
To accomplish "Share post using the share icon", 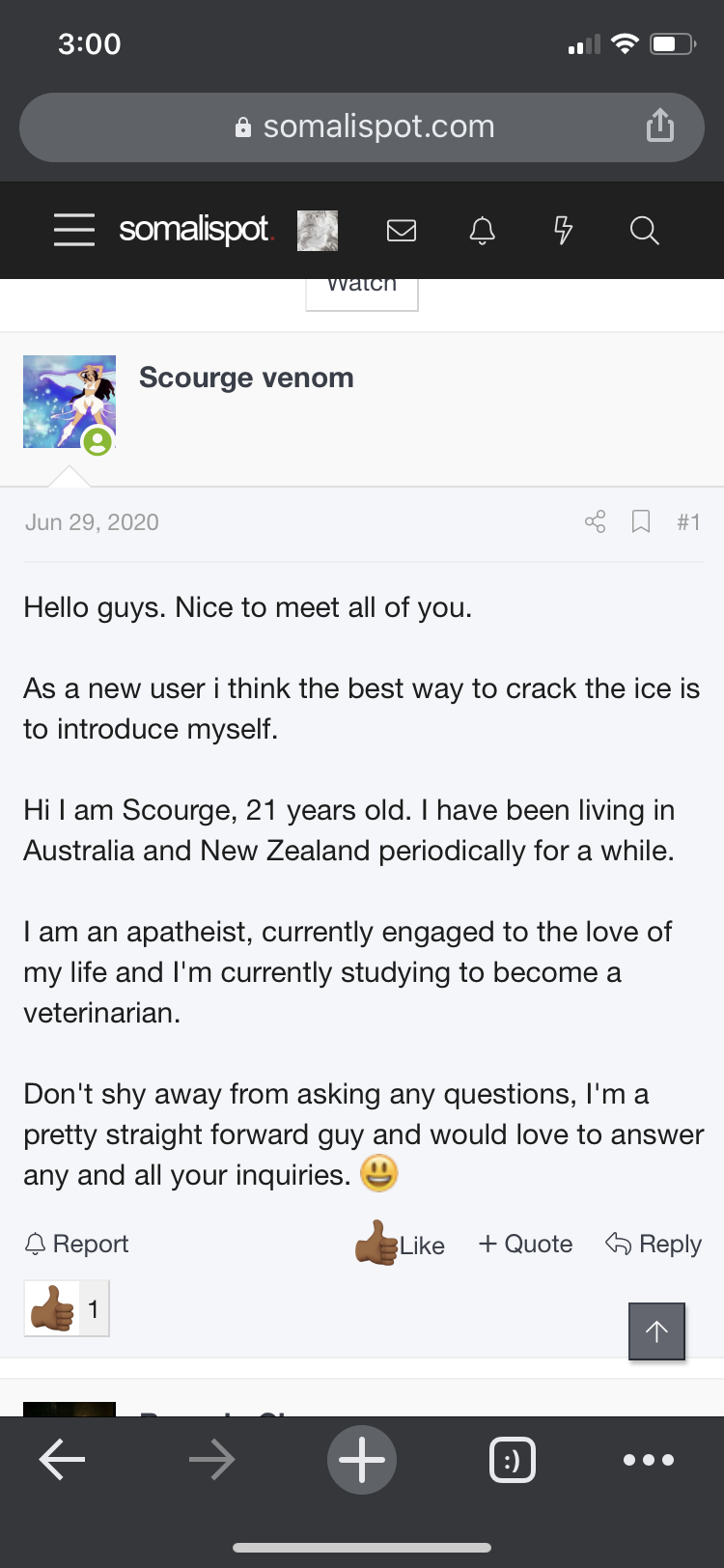I will click(595, 521).
